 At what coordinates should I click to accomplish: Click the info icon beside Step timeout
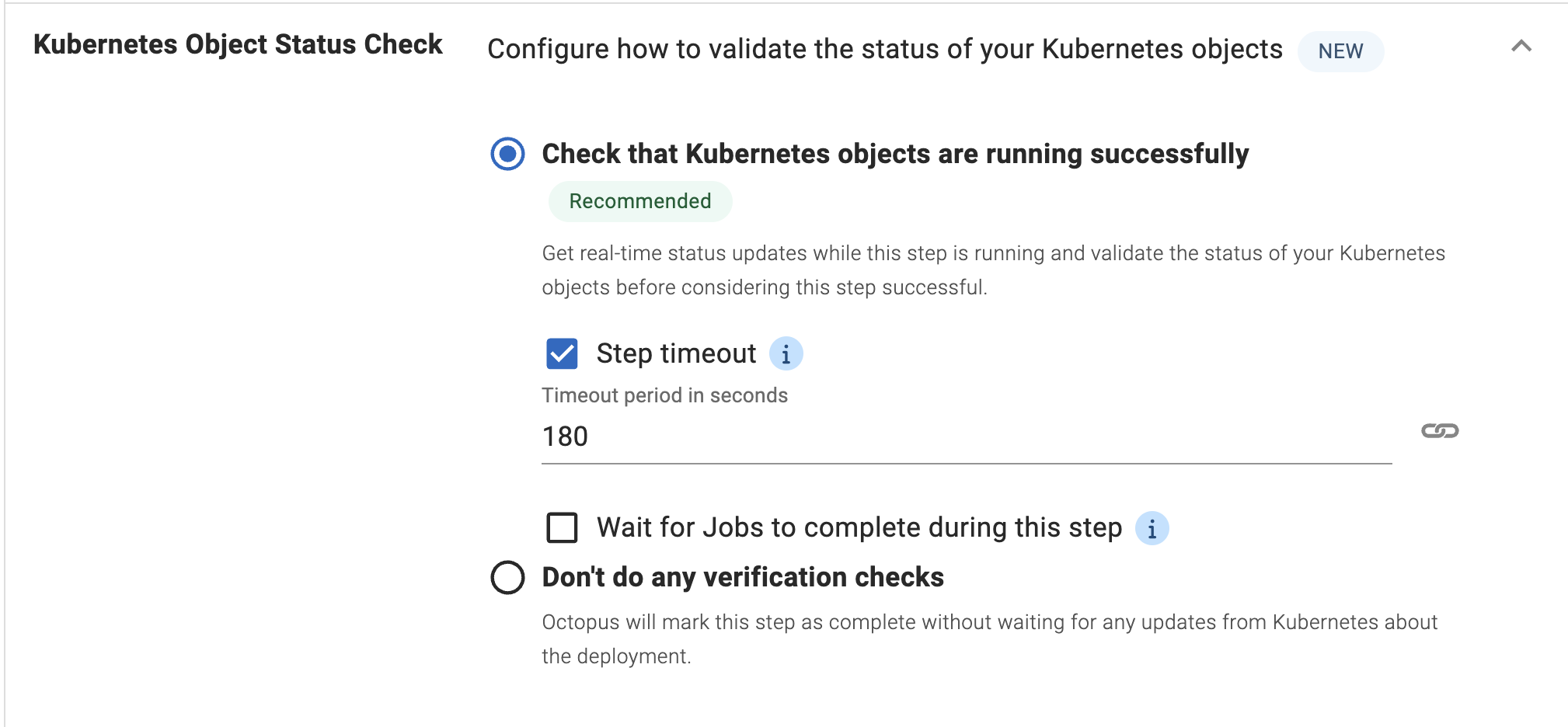tap(786, 354)
